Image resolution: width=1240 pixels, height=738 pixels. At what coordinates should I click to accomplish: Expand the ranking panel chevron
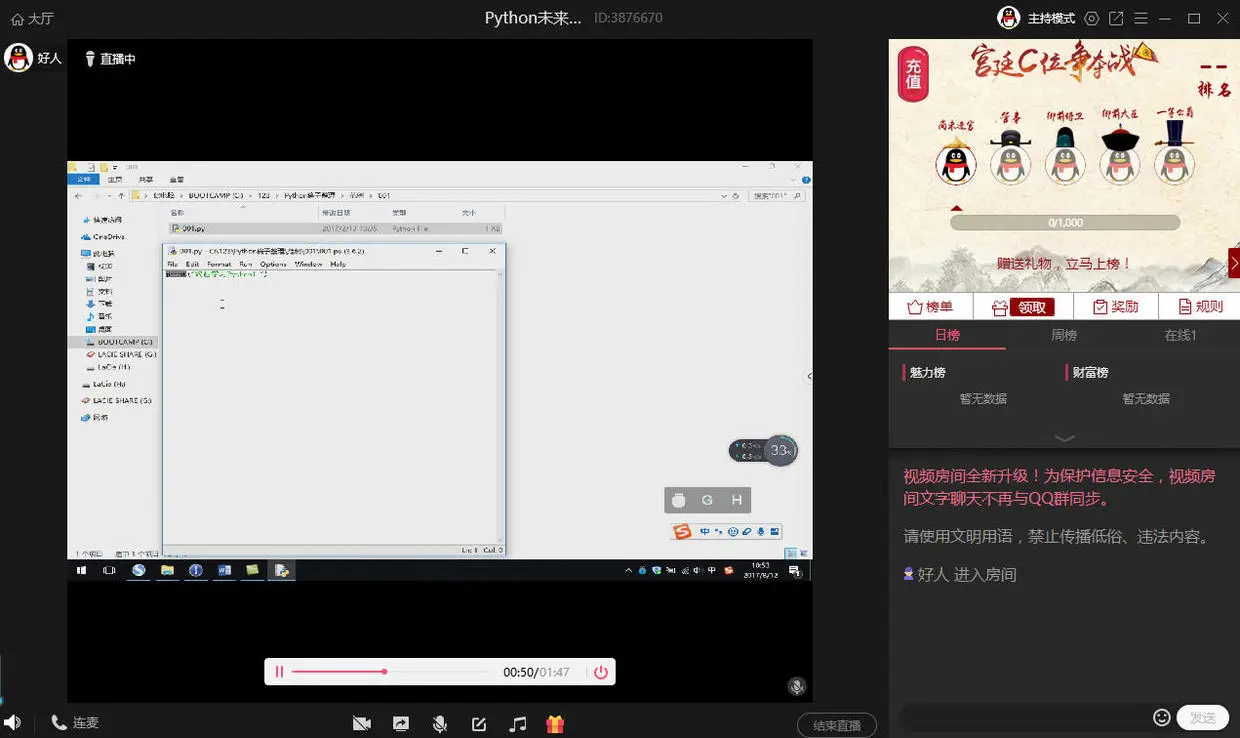(1065, 438)
